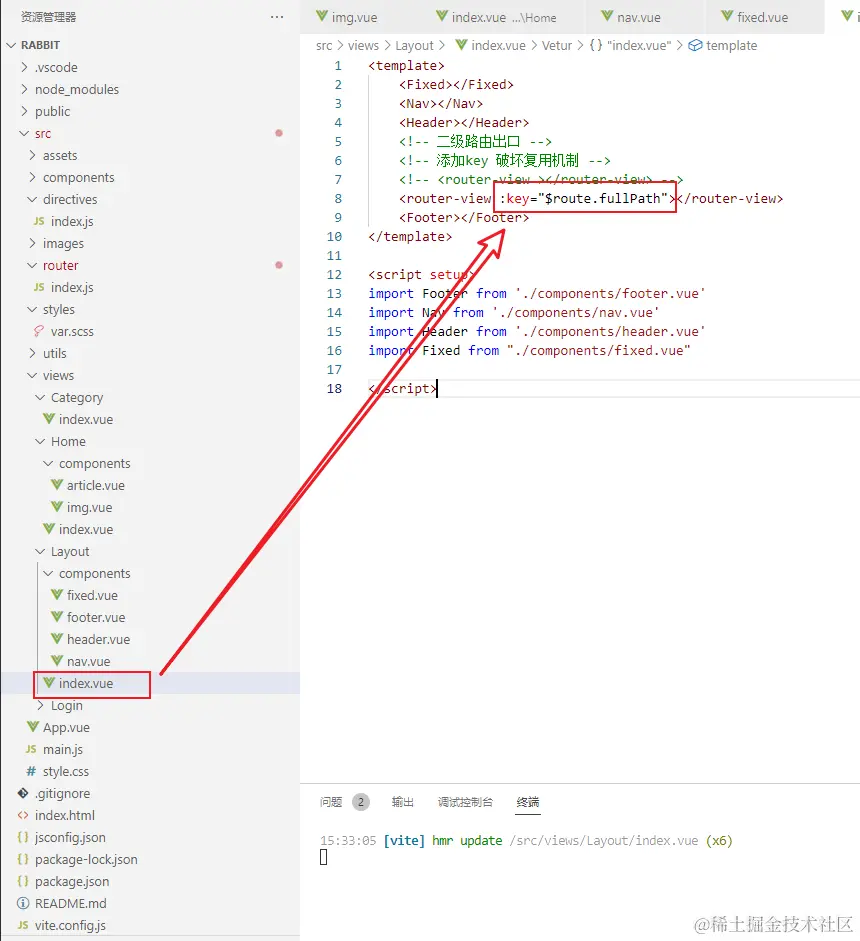Click the views breadcrumb segment
The width and height of the screenshot is (860, 941).
point(364,46)
